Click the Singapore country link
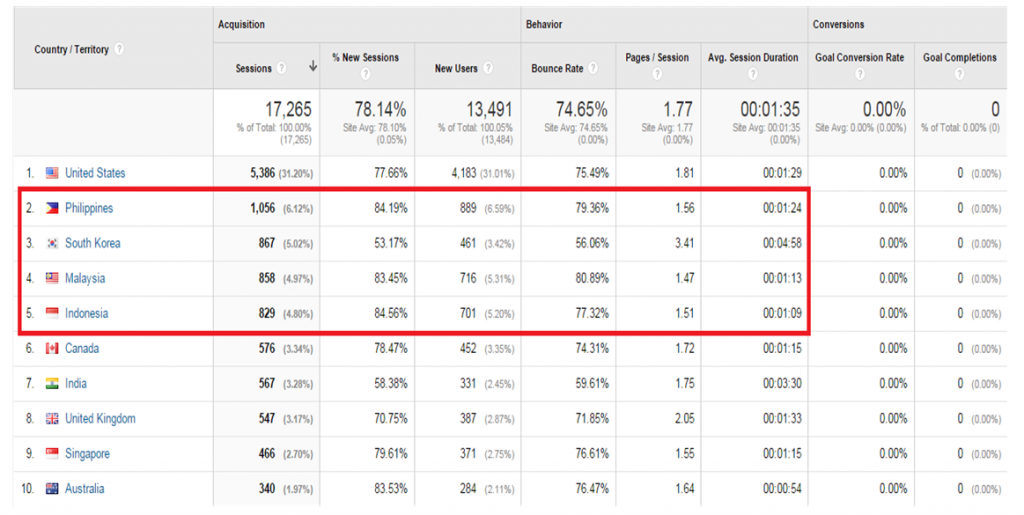The width and height of the screenshot is (1024, 515). [88, 454]
